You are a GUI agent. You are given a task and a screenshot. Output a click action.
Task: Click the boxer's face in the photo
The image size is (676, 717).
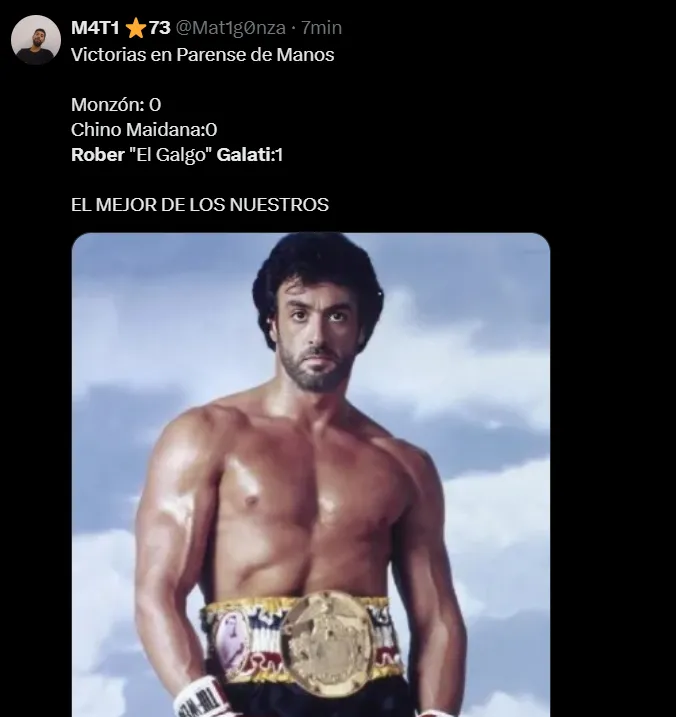coord(318,336)
